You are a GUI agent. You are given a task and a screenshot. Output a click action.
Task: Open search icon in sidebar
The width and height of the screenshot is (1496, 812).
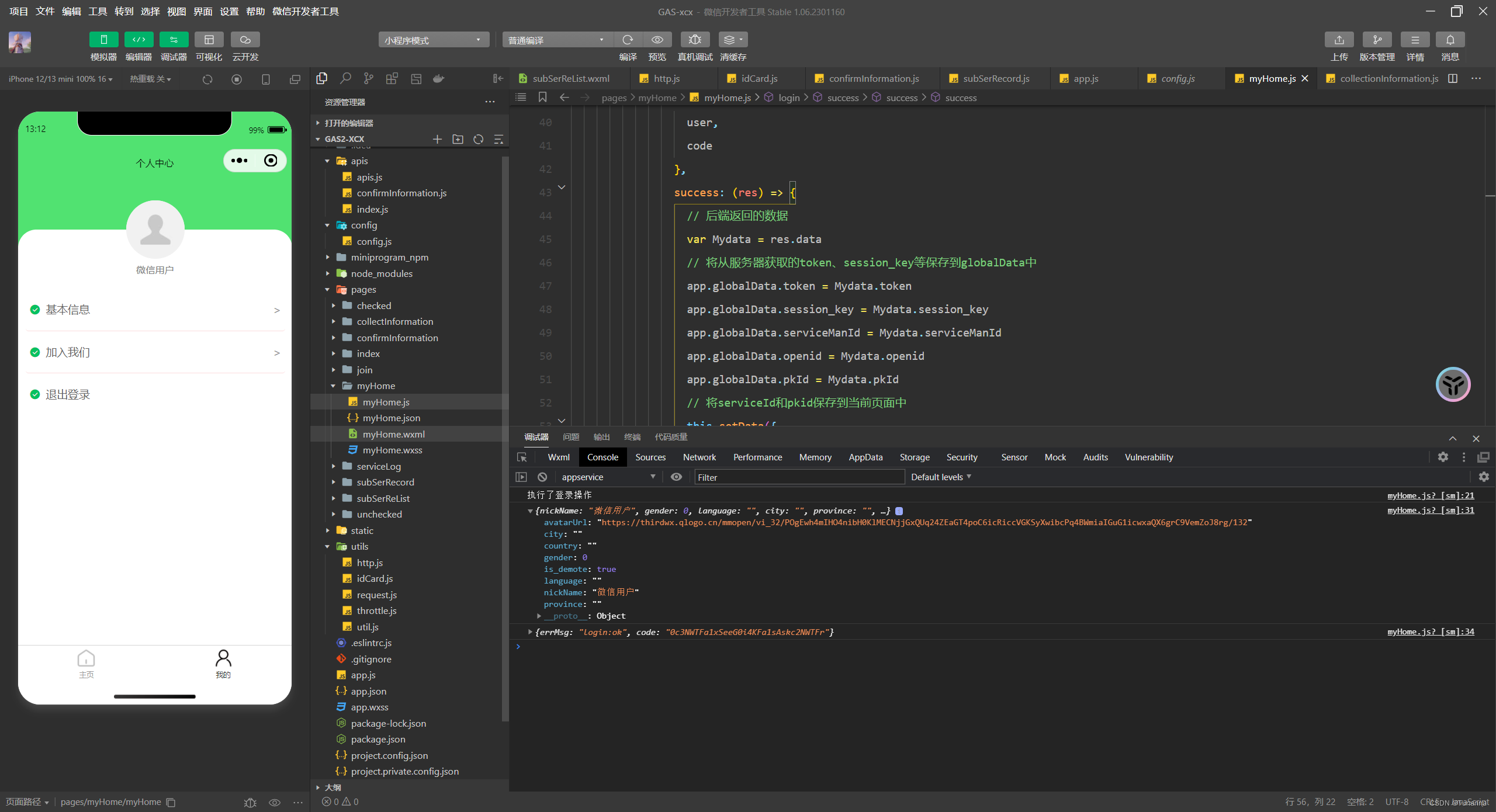[345, 78]
